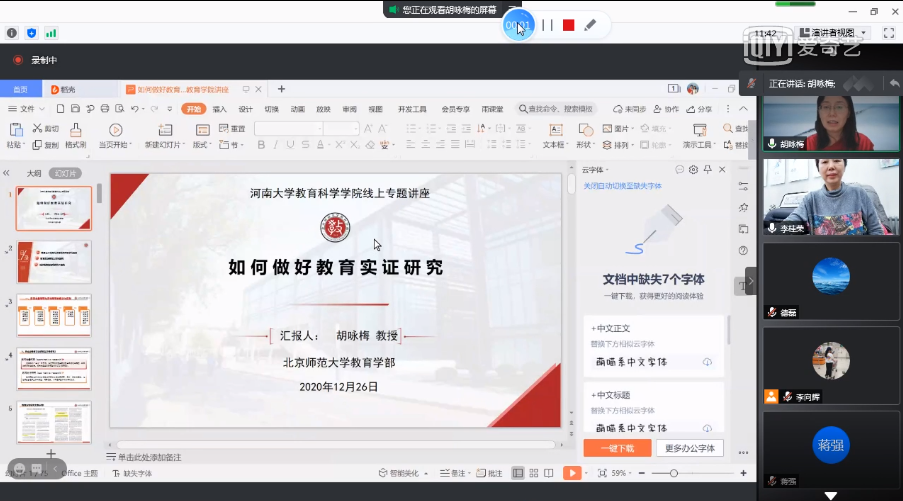Open the 插入 ribbon tab
The width and height of the screenshot is (903, 501).
click(x=219, y=109)
